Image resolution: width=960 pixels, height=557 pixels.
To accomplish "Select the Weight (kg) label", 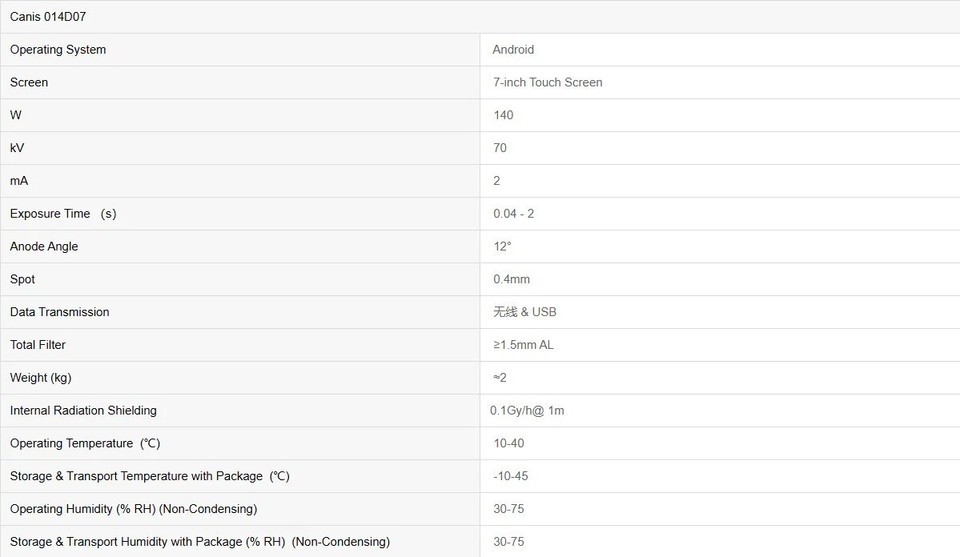I will coord(41,378).
